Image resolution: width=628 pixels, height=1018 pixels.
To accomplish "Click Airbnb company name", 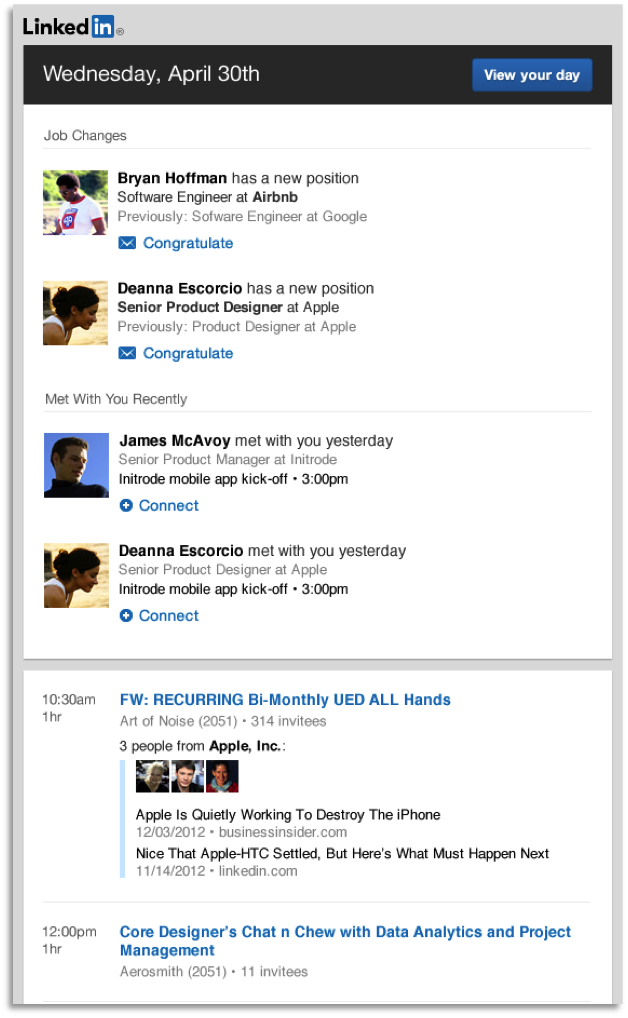I will pos(275,197).
